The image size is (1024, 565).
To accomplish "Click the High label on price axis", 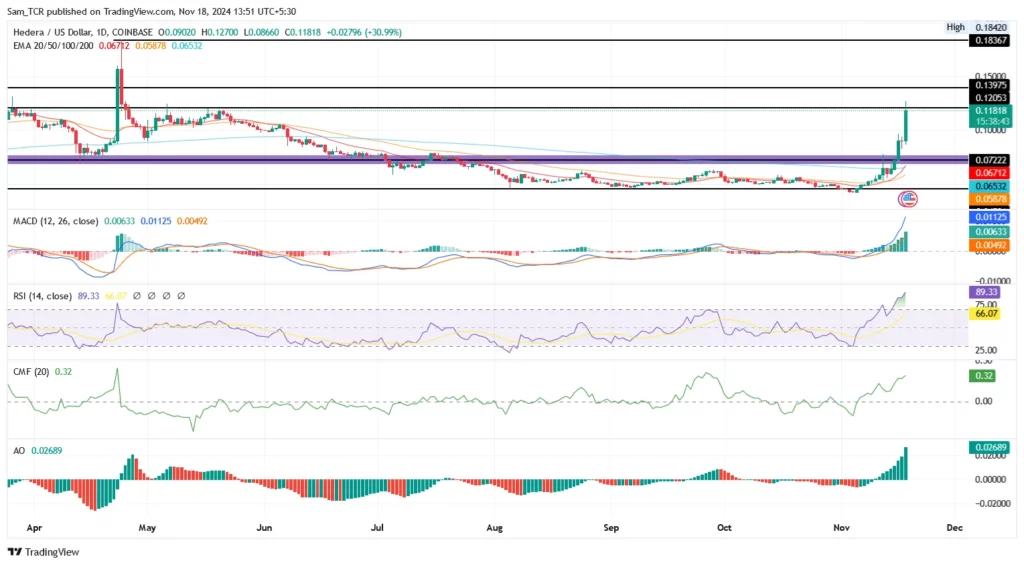I will (x=955, y=27).
